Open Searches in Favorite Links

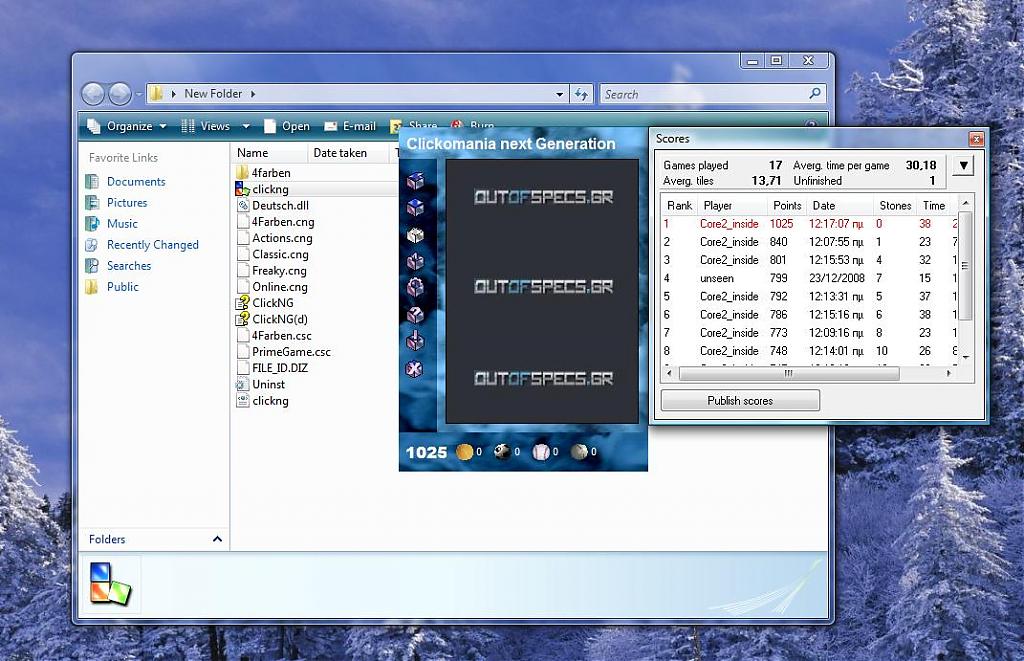118,265
